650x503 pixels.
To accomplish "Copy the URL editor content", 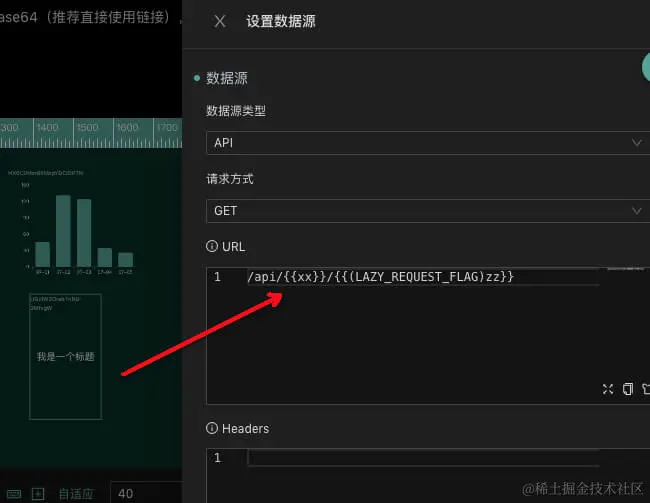I will click(628, 389).
